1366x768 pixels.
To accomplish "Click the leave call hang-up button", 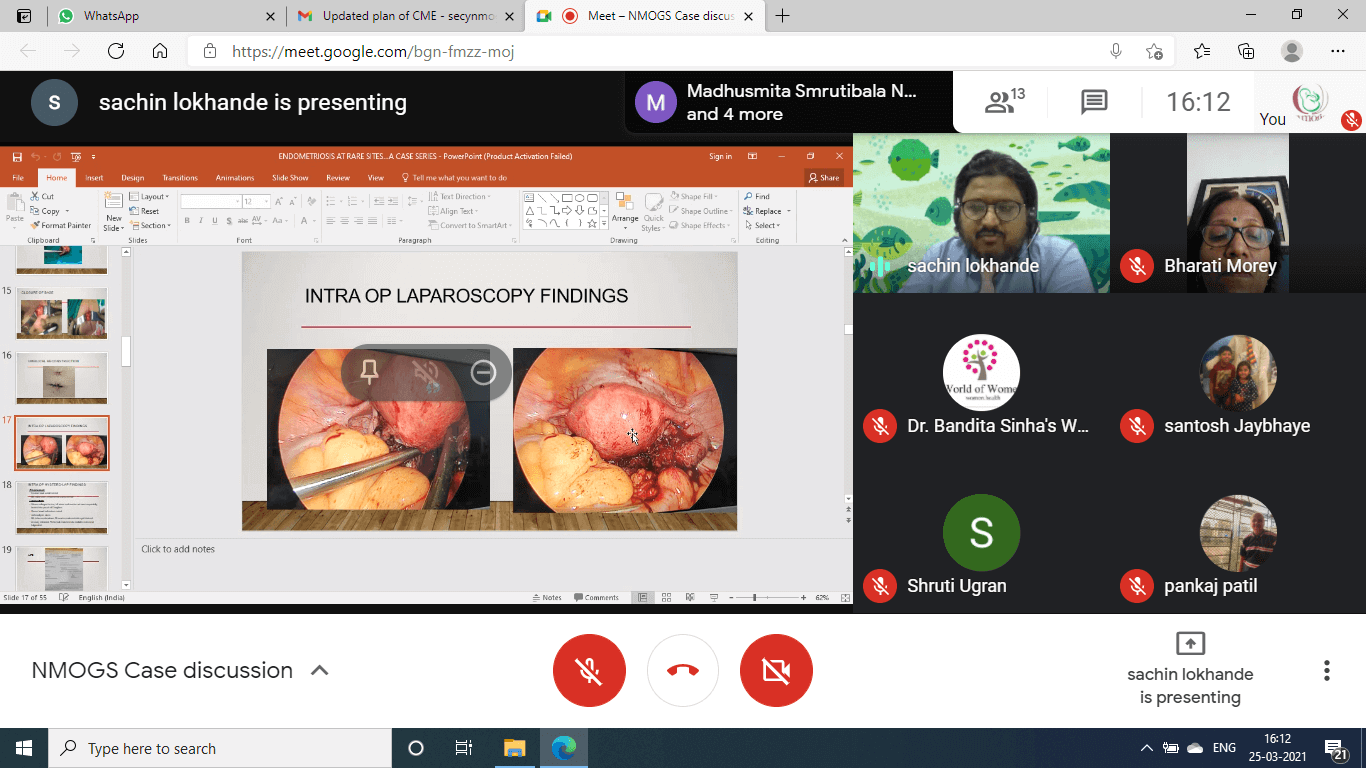I will pos(683,671).
